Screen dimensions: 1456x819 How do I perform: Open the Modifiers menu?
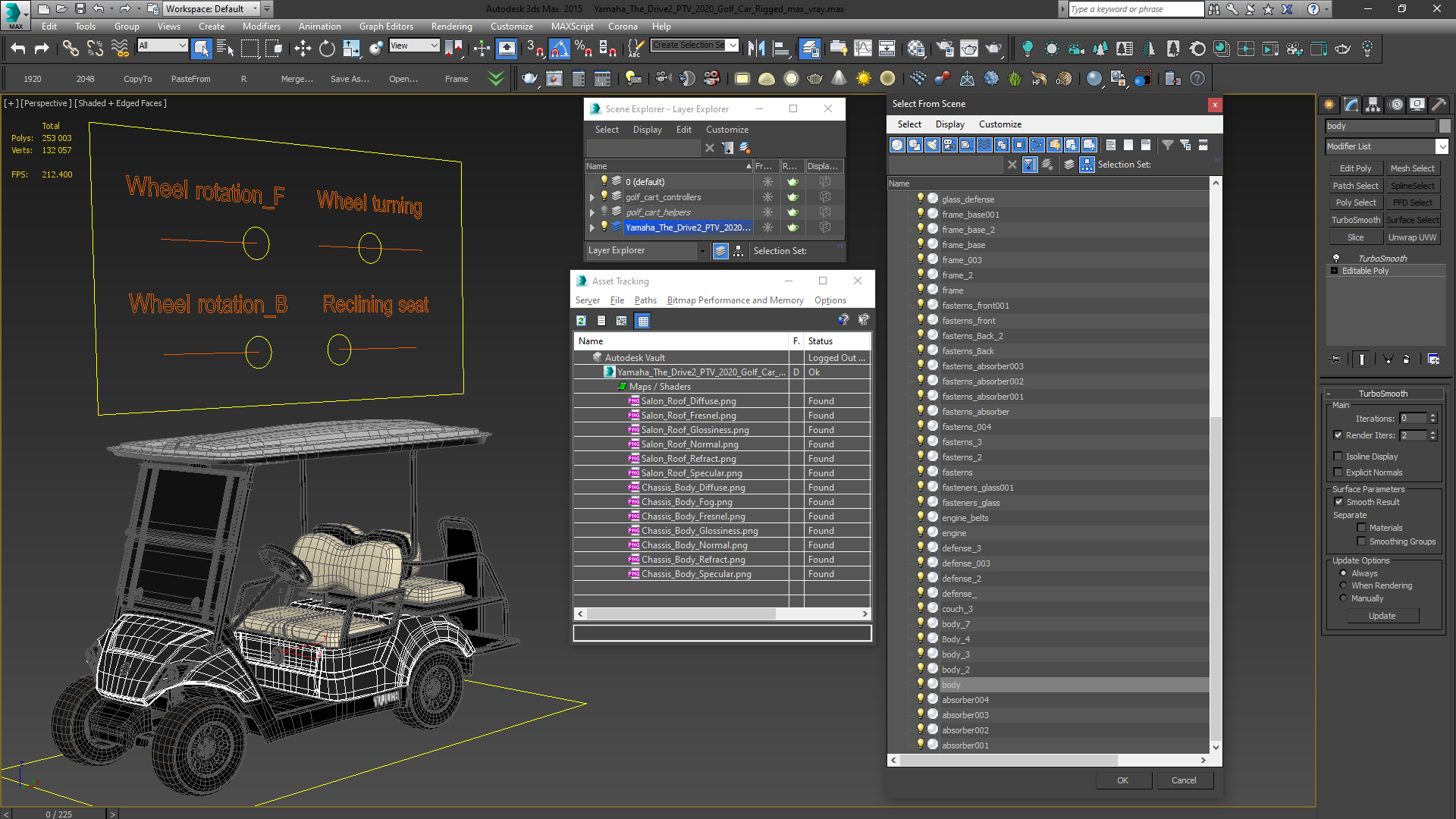[x=261, y=26]
